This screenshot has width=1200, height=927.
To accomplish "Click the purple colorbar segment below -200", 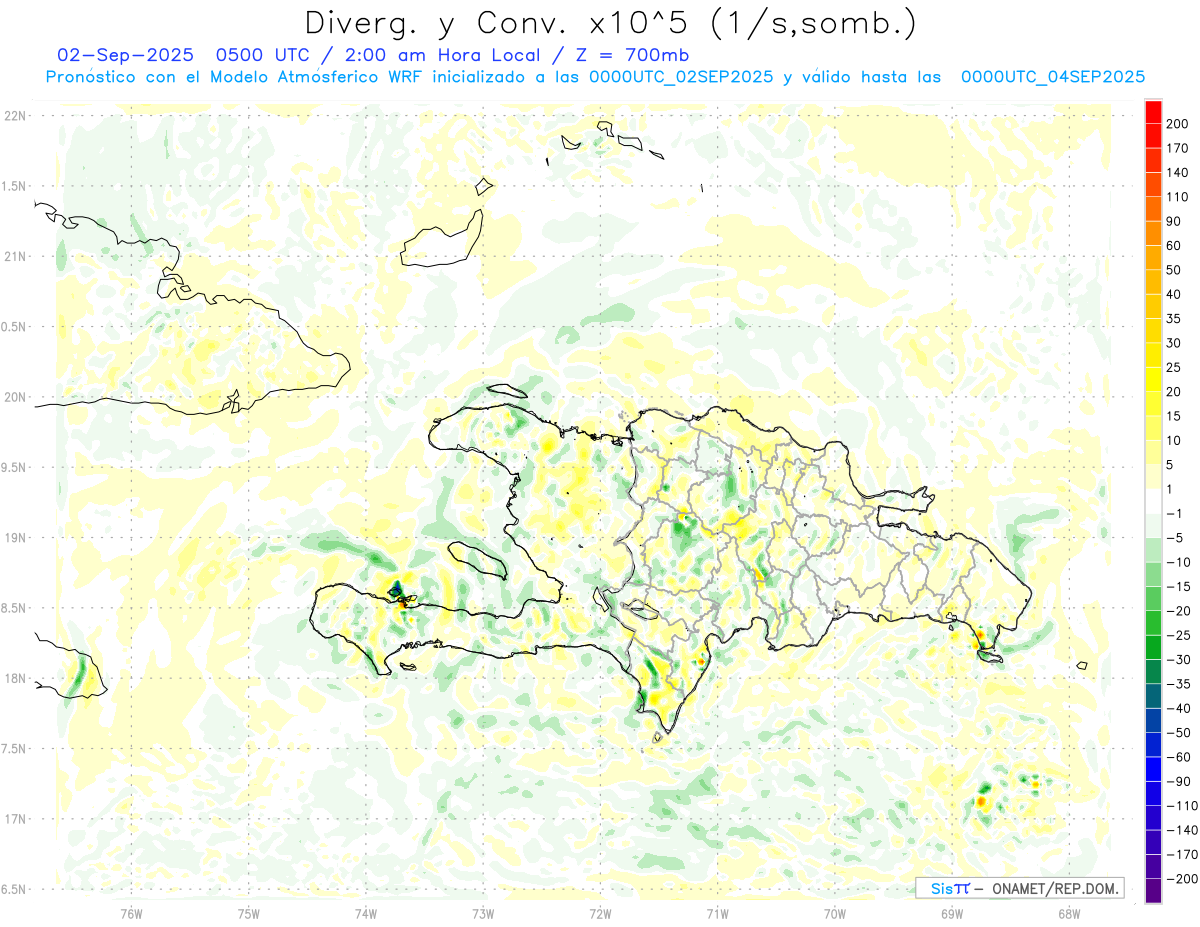I will (x=1153, y=890).
